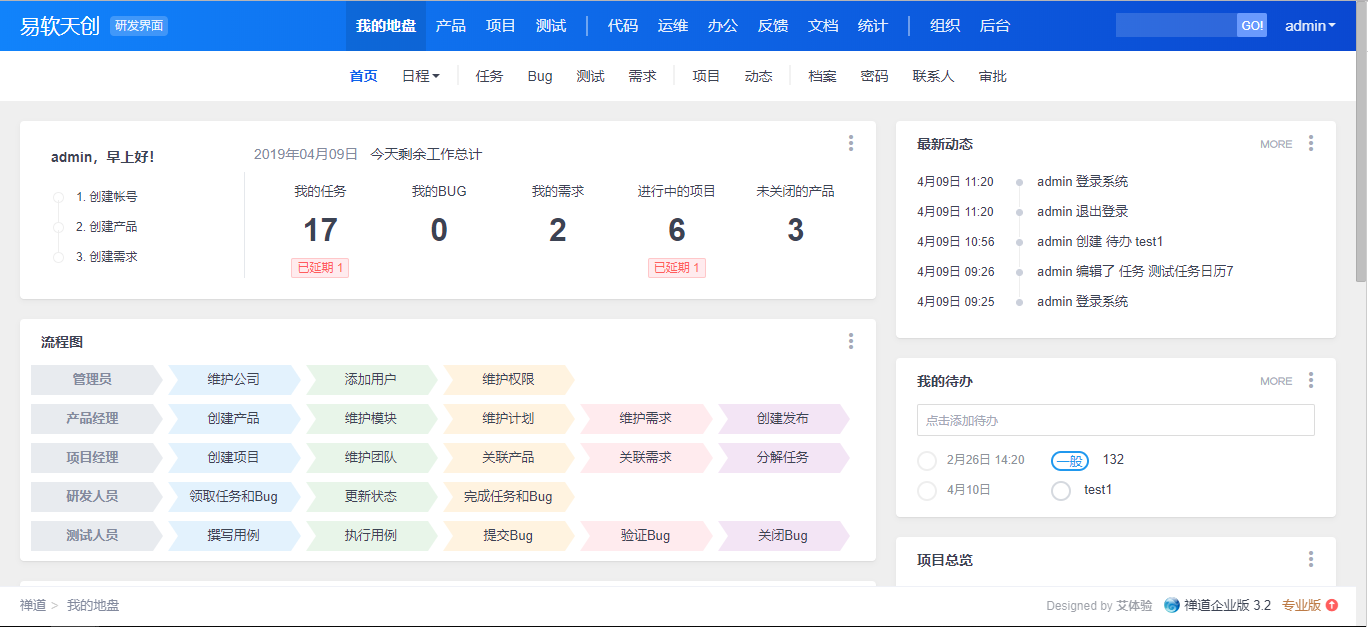Click the 一般 priority tag on the todo
Viewport: 1368px width, 627px height.
tap(1069, 460)
